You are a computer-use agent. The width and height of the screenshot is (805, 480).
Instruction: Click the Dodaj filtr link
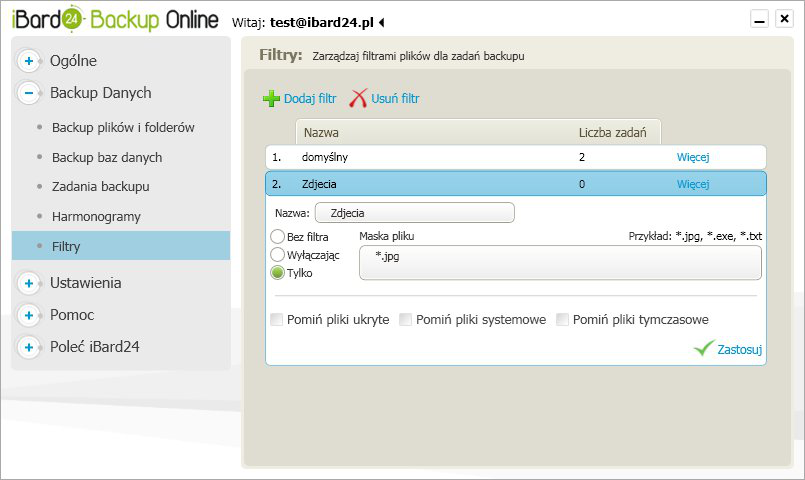click(310, 98)
